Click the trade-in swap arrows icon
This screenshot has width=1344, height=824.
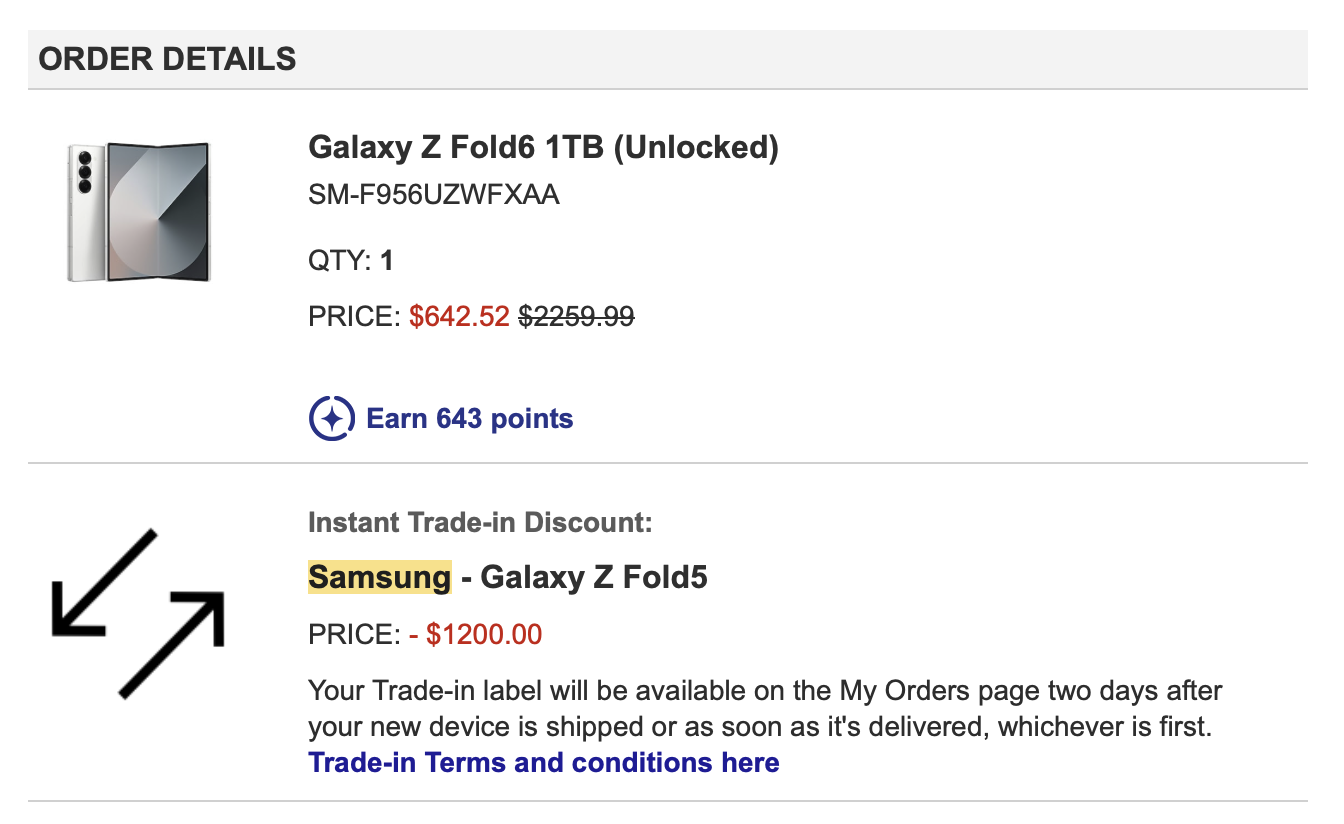138,613
